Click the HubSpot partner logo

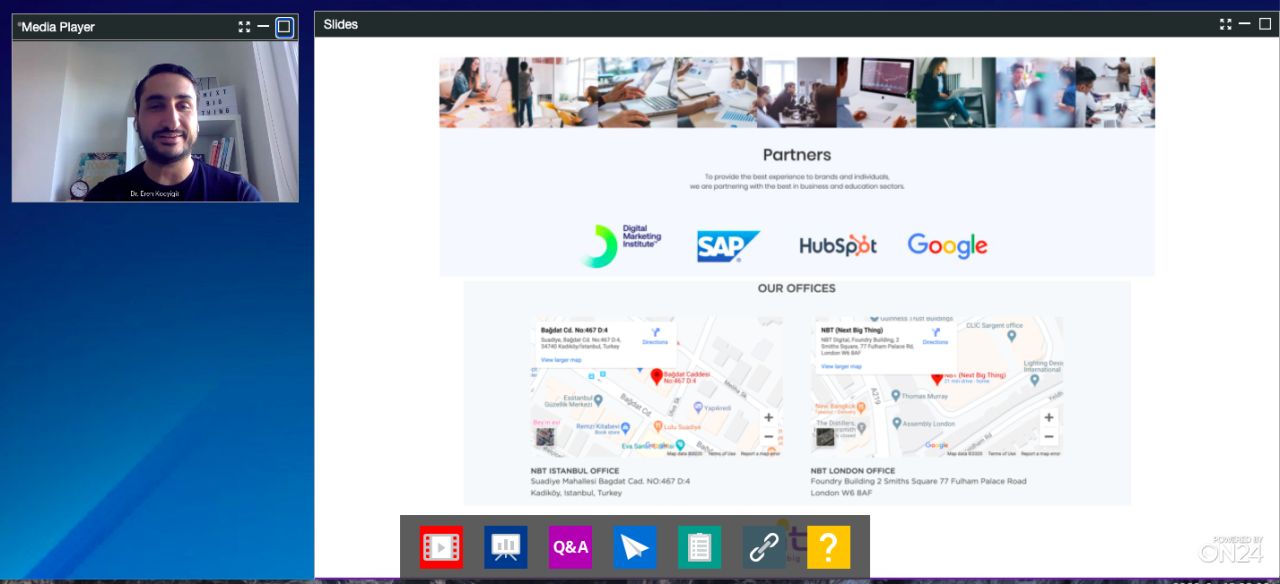tap(838, 246)
